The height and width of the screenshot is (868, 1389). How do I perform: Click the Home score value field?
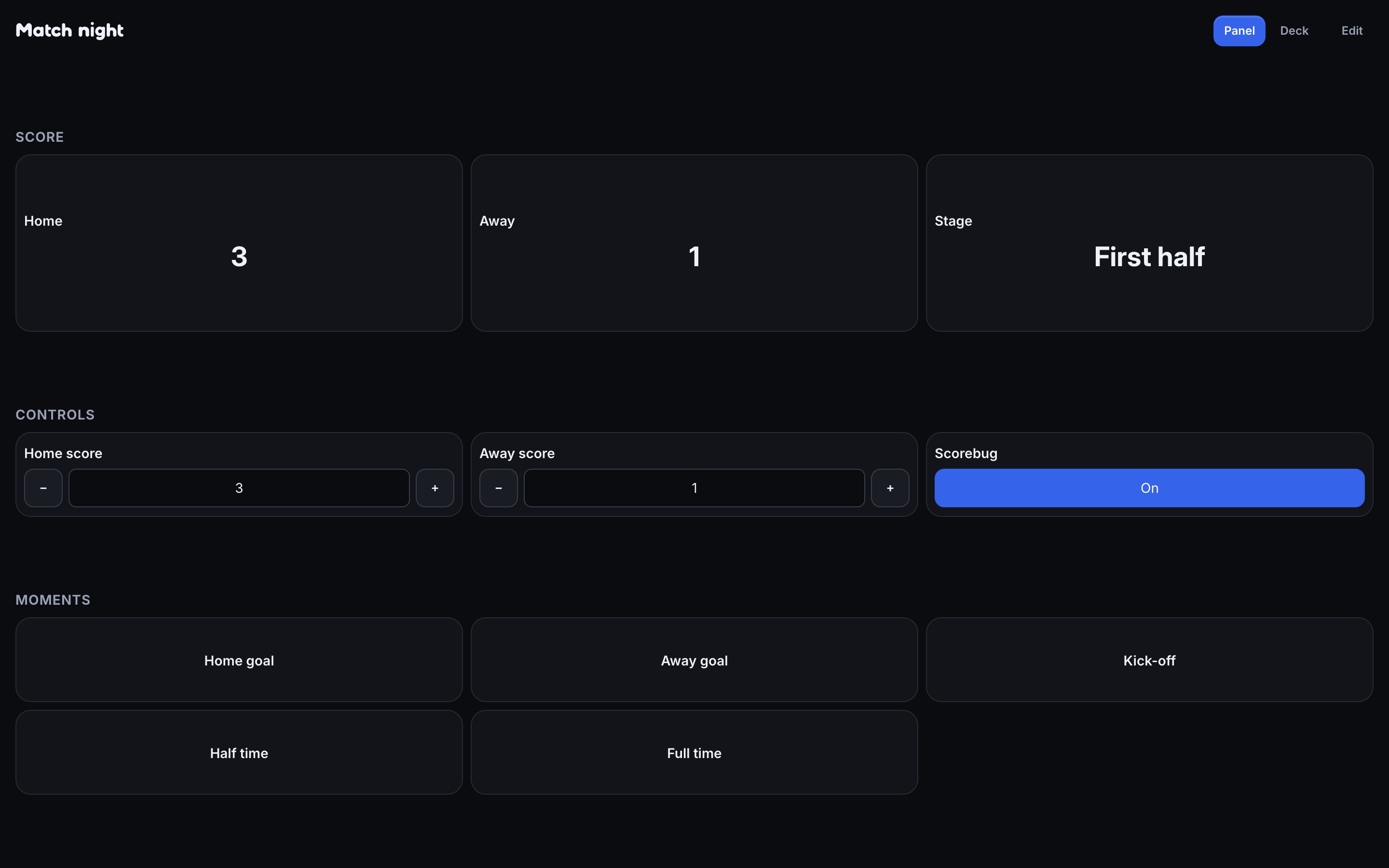pos(239,488)
